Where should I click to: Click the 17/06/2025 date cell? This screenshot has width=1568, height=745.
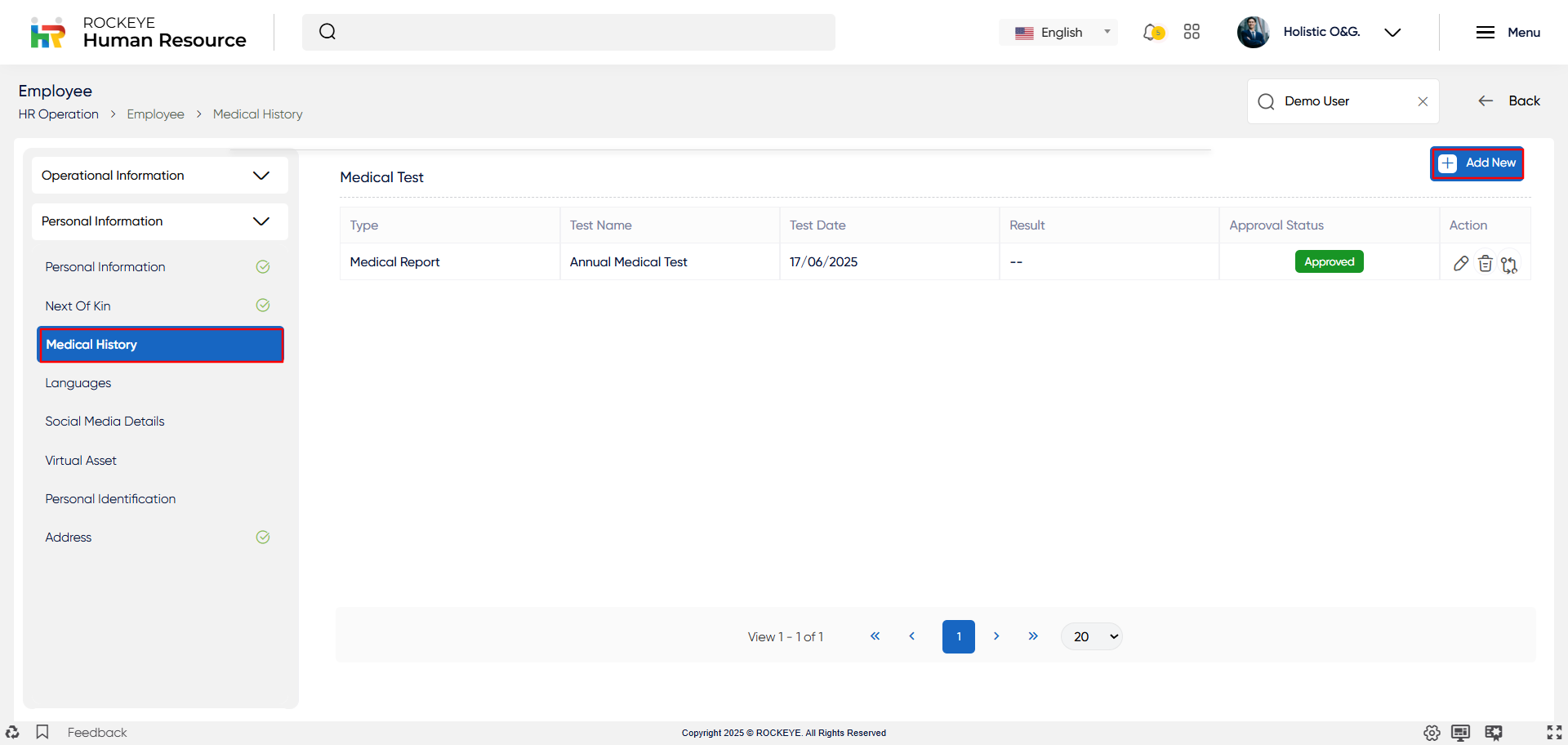889,262
